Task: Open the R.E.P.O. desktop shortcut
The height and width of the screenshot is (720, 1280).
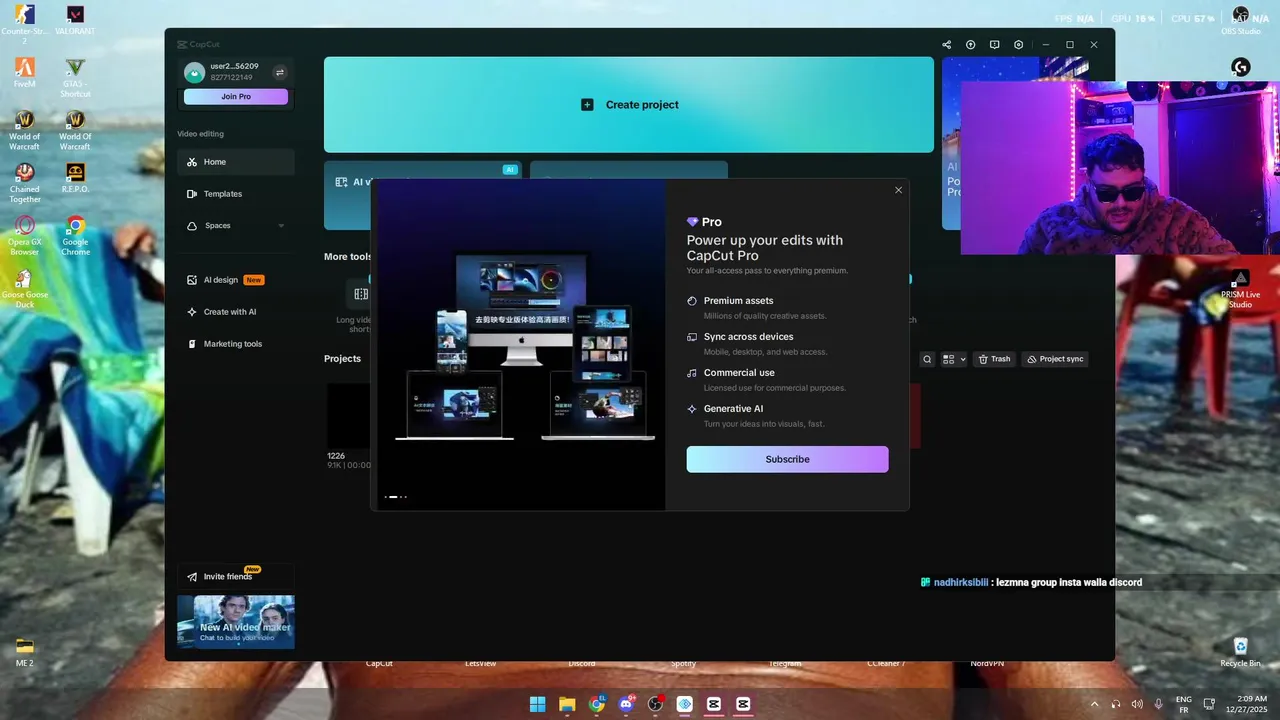Action: tap(75, 178)
